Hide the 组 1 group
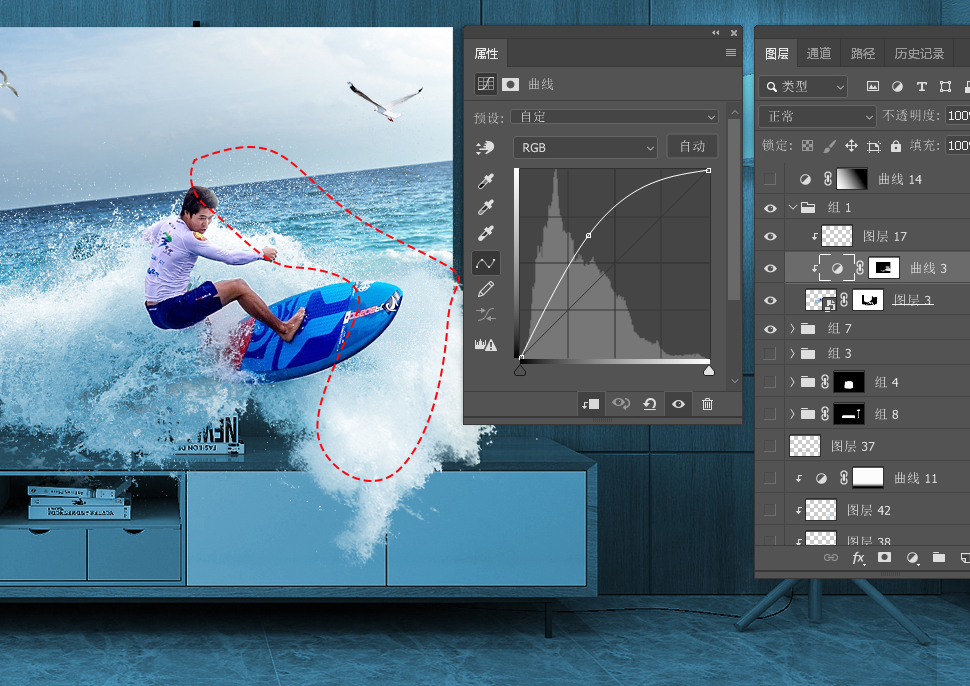Screen dimensions: 970x686 click(770, 208)
